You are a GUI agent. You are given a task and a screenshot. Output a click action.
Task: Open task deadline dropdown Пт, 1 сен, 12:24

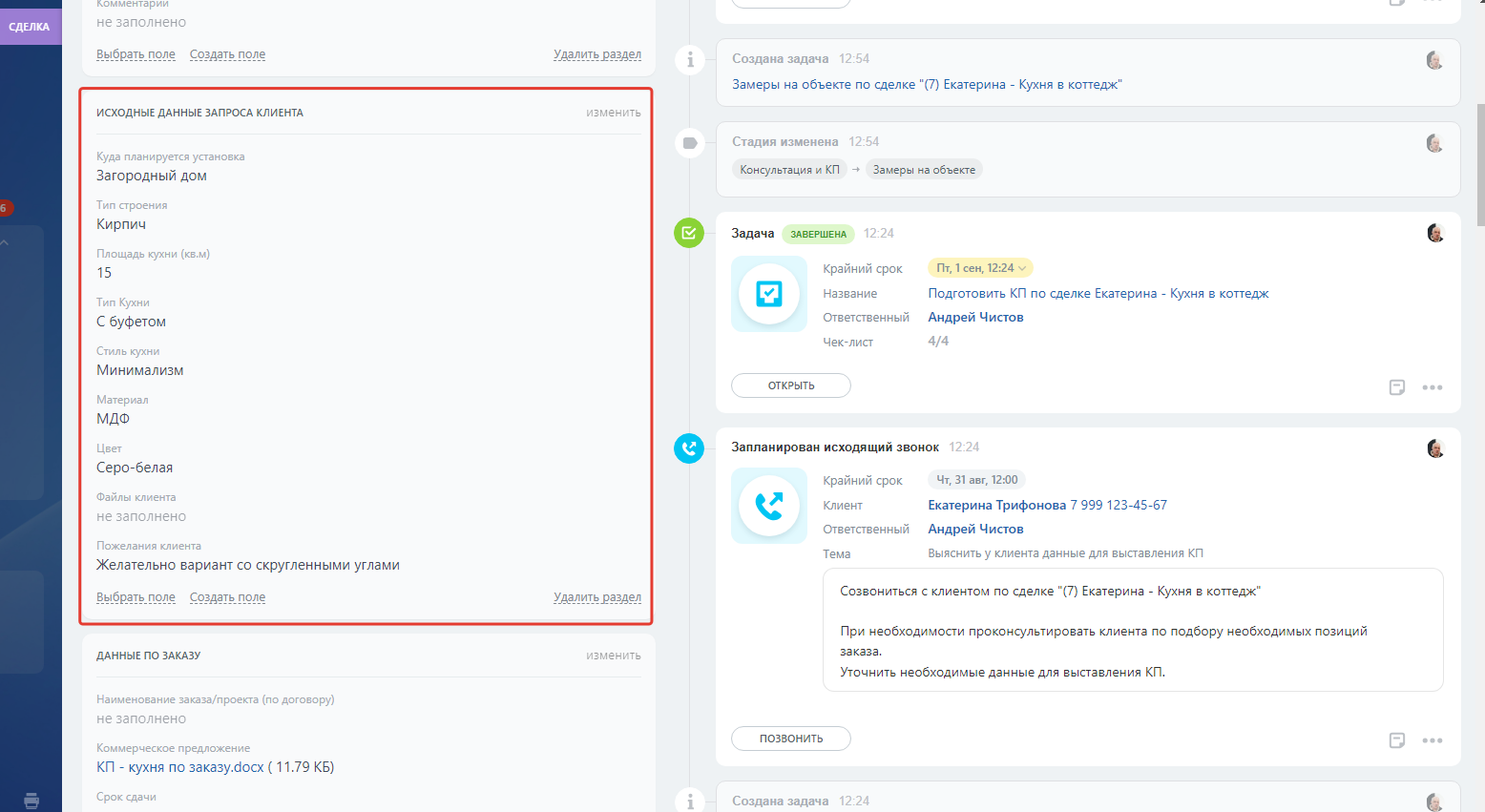click(x=980, y=268)
